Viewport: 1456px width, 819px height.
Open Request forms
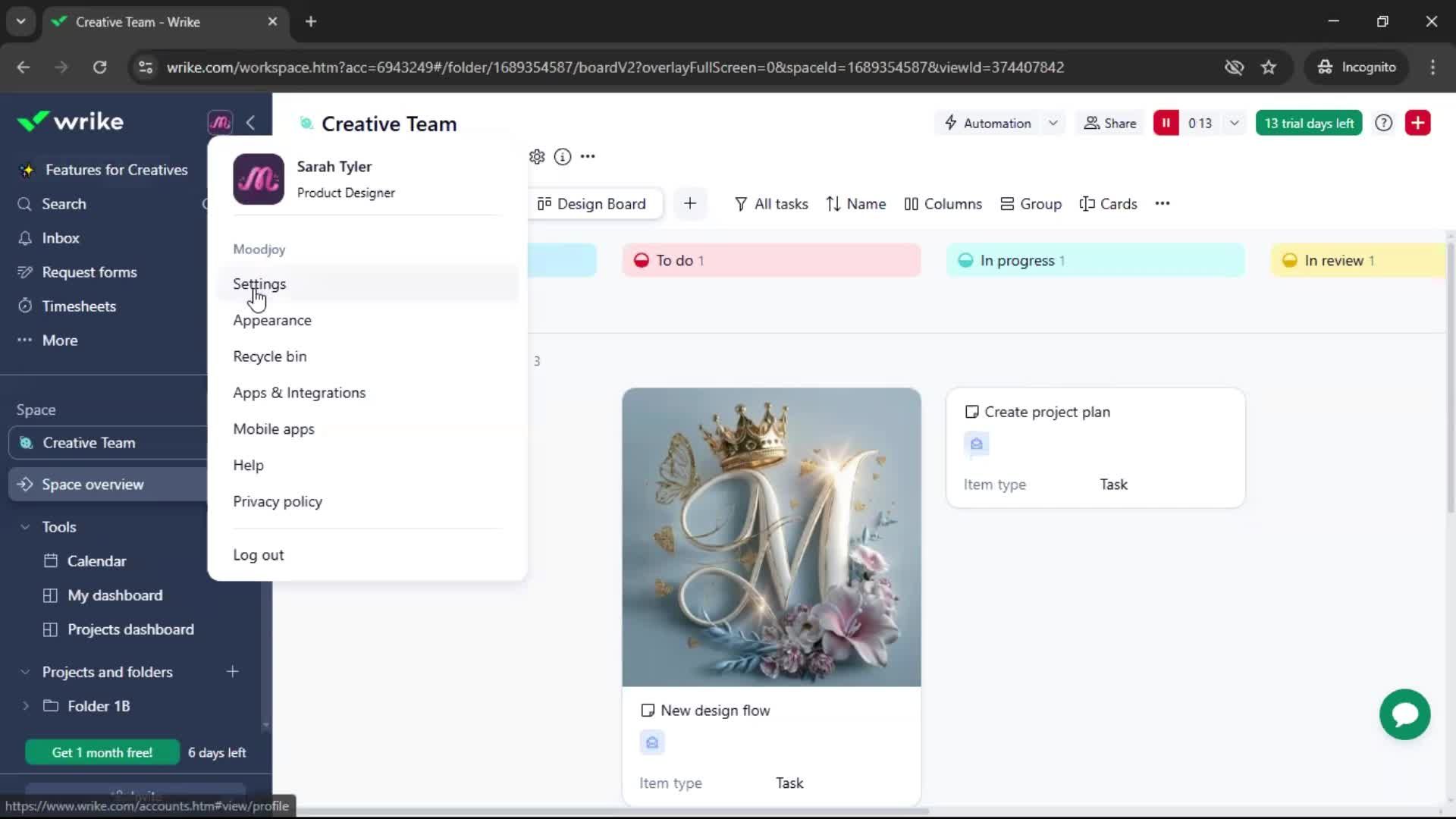click(89, 272)
